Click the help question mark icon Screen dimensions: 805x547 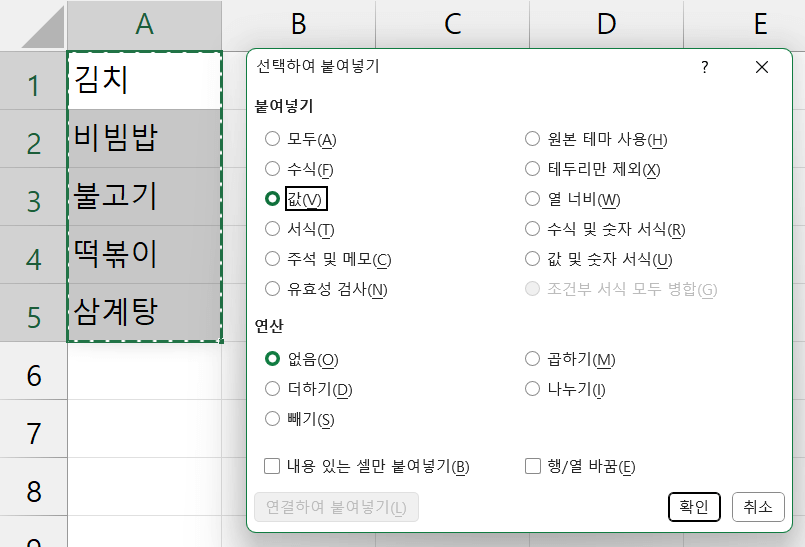coord(705,68)
